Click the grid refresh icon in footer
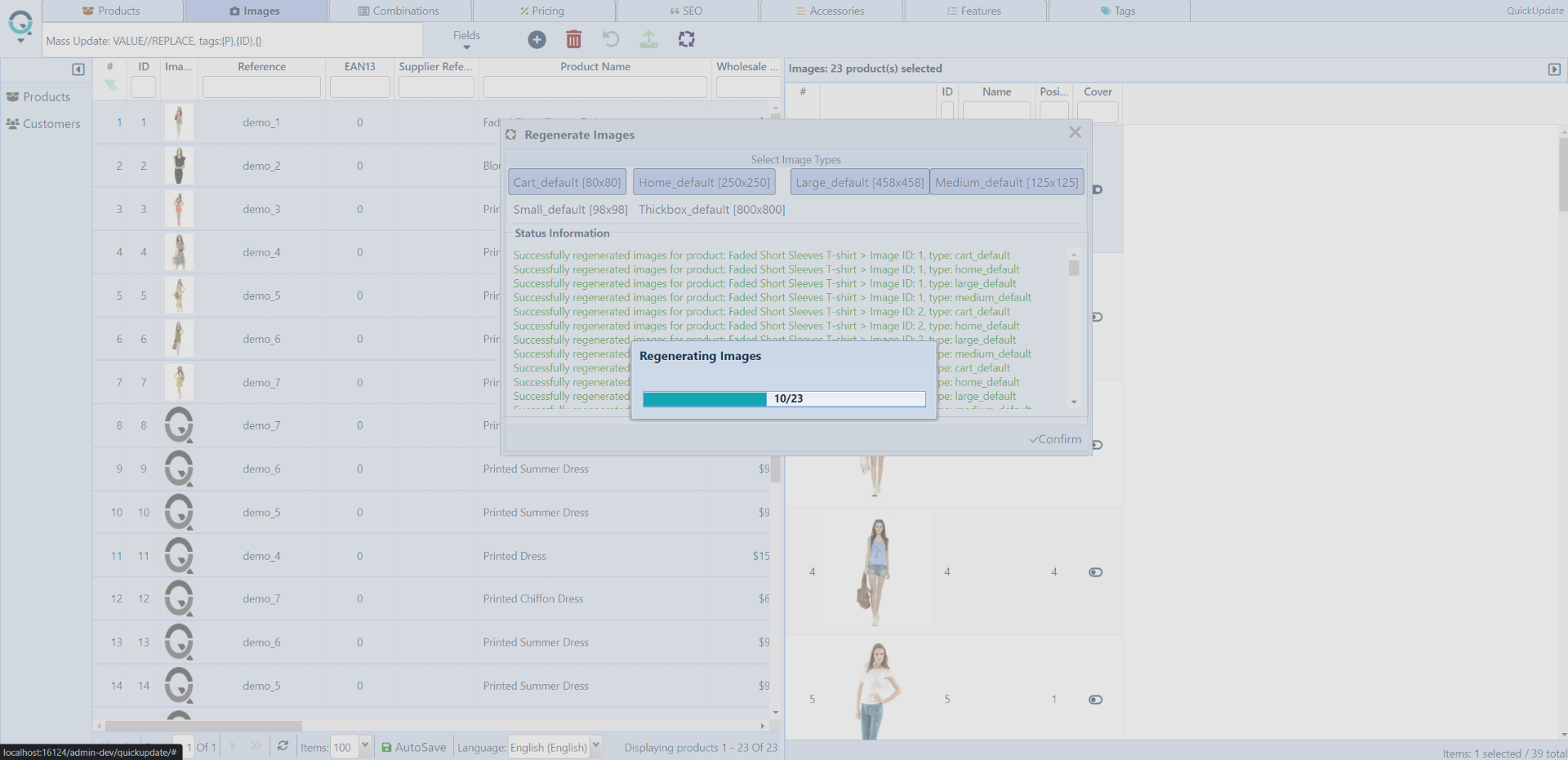 coord(283,746)
